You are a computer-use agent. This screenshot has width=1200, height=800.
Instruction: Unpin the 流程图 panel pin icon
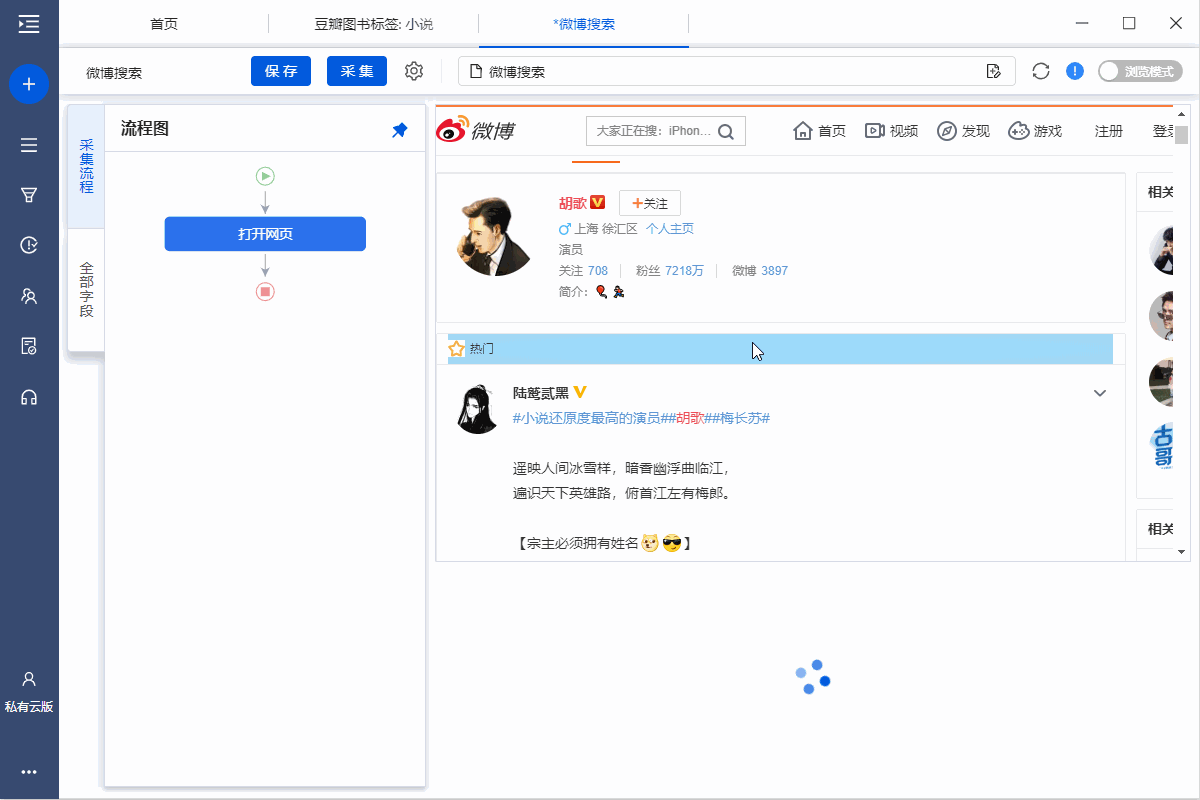coord(400,130)
